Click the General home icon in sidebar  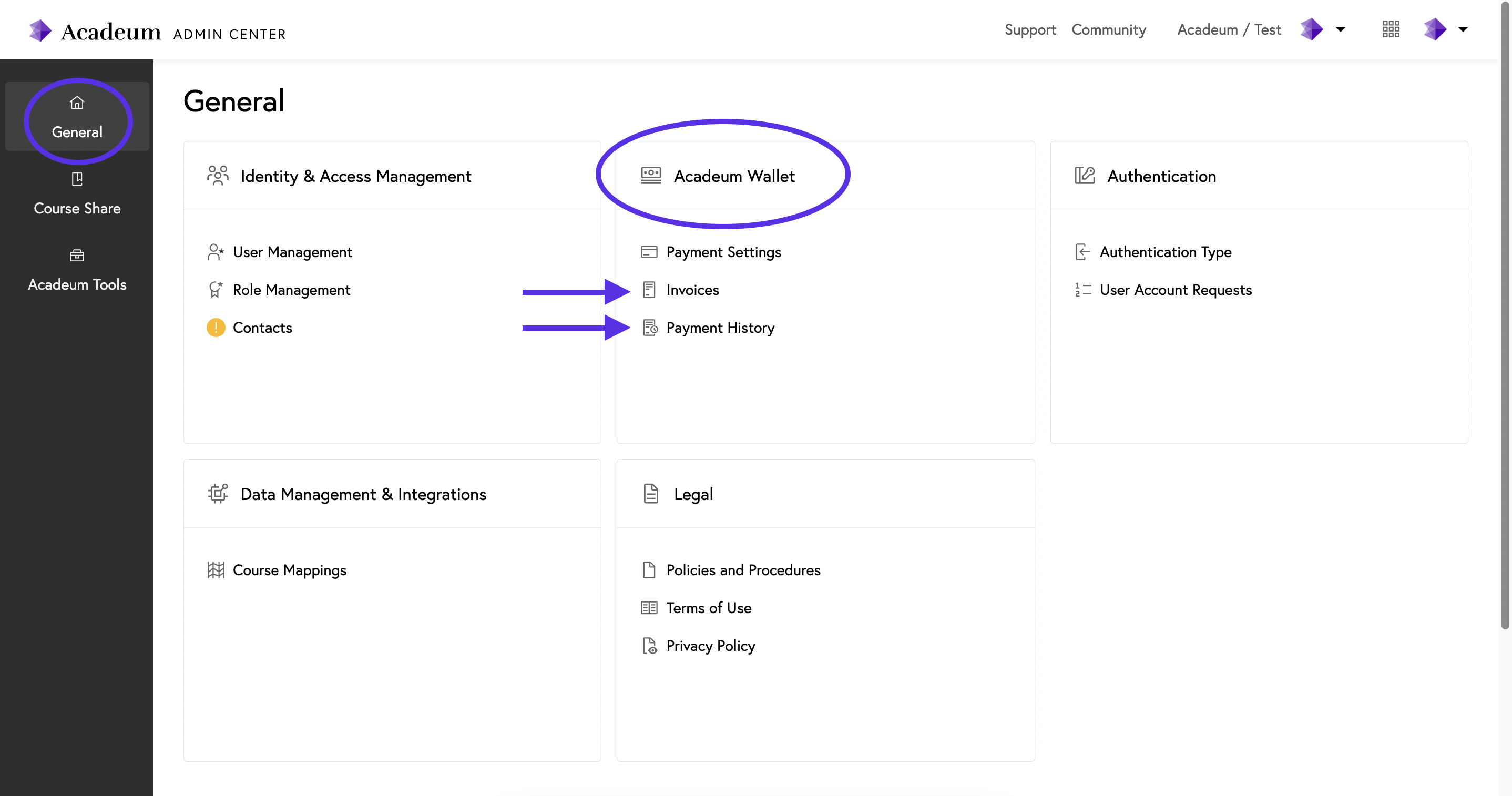[x=77, y=103]
